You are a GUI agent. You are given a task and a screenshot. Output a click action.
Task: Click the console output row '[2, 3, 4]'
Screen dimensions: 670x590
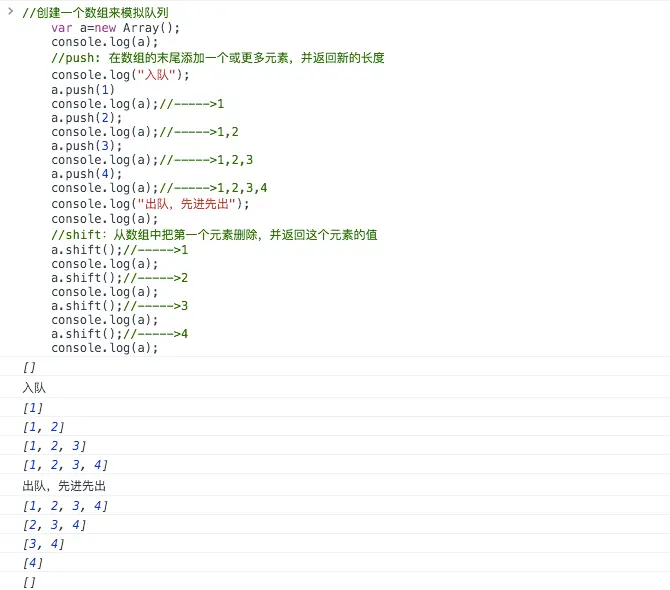(x=335, y=525)
